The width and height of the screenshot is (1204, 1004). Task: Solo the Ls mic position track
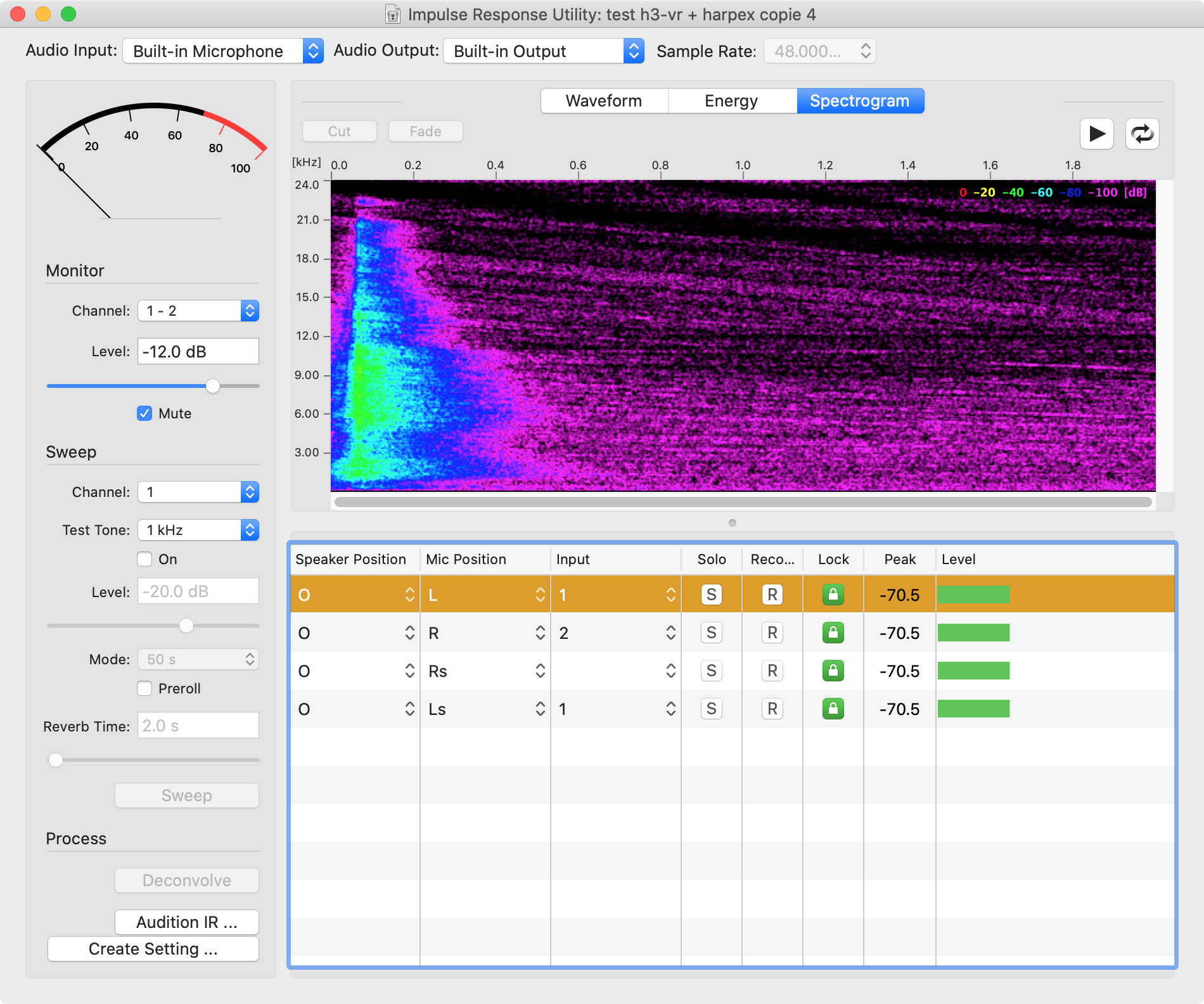pos(711,709)
